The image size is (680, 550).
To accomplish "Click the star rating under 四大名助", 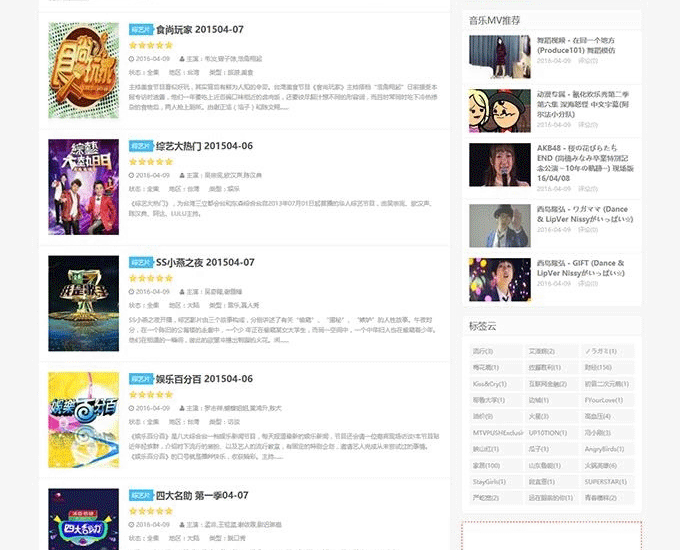I will (x=151, y=511).
